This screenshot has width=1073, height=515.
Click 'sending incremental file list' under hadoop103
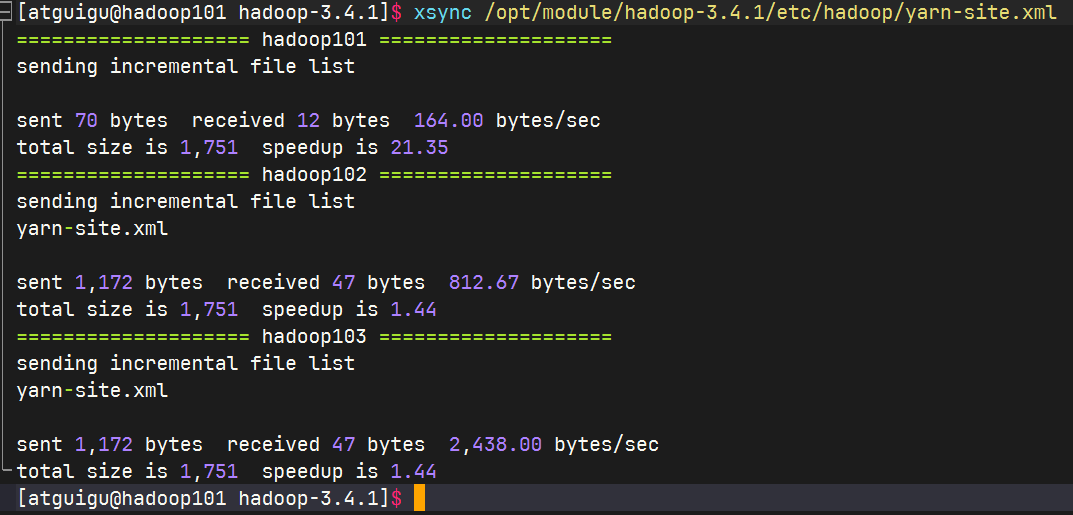coord(185,363)
